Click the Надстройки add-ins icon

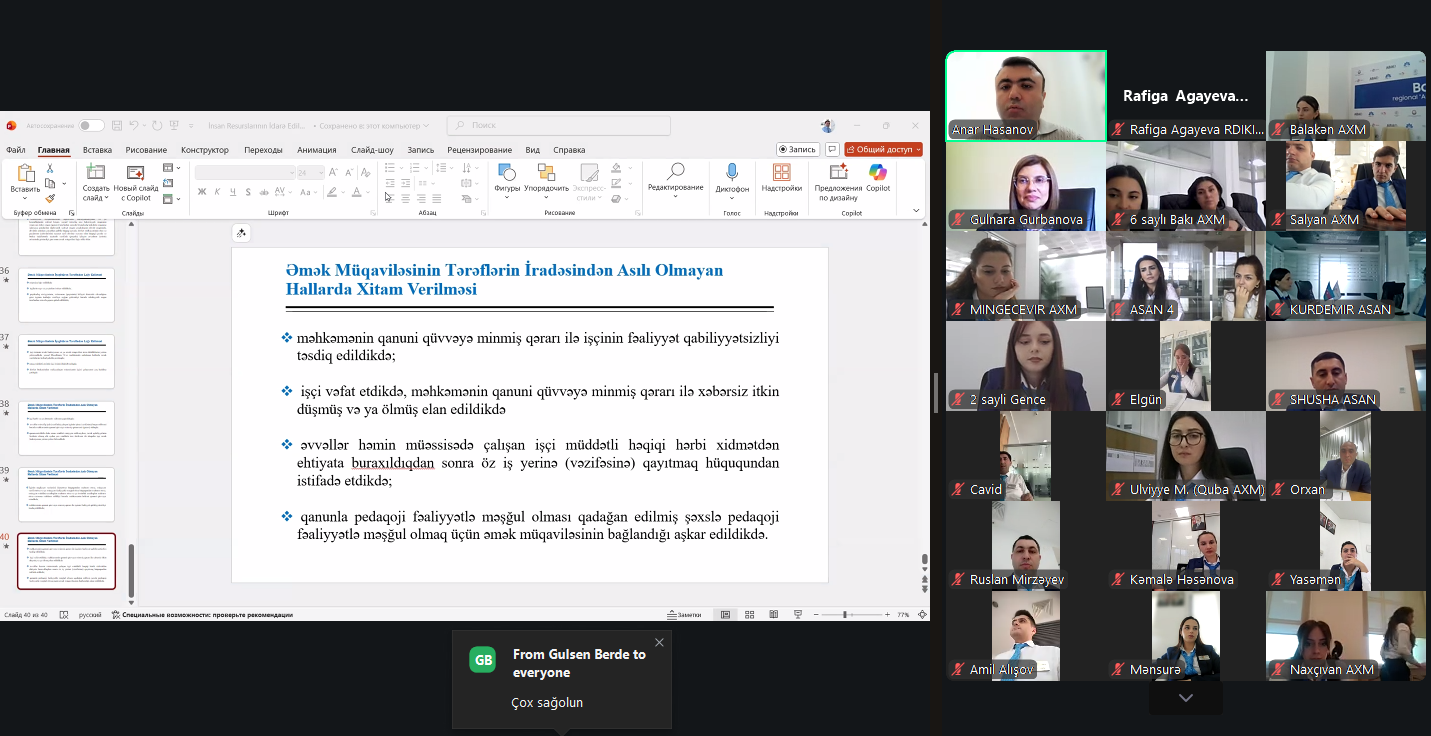pos(781,174)
